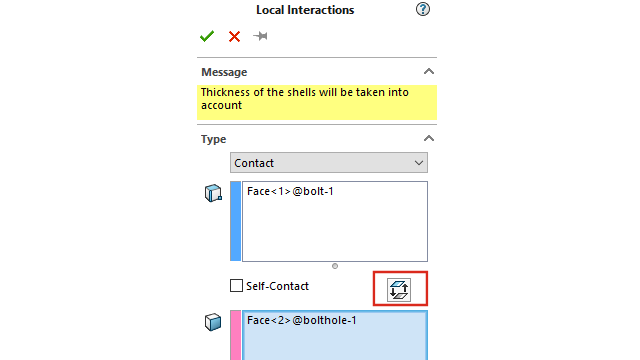Click the Message section header label

click(x=224, y=72)
